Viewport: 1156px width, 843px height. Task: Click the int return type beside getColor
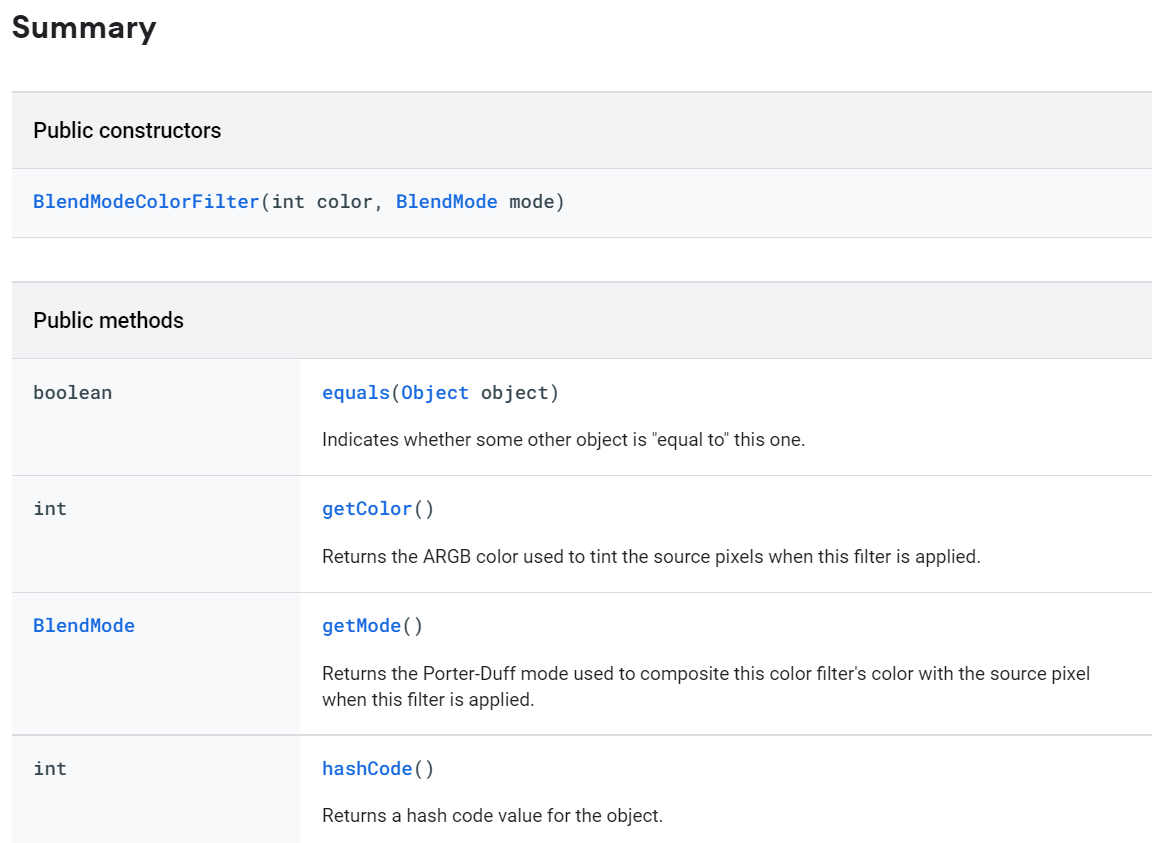(50, 509)
